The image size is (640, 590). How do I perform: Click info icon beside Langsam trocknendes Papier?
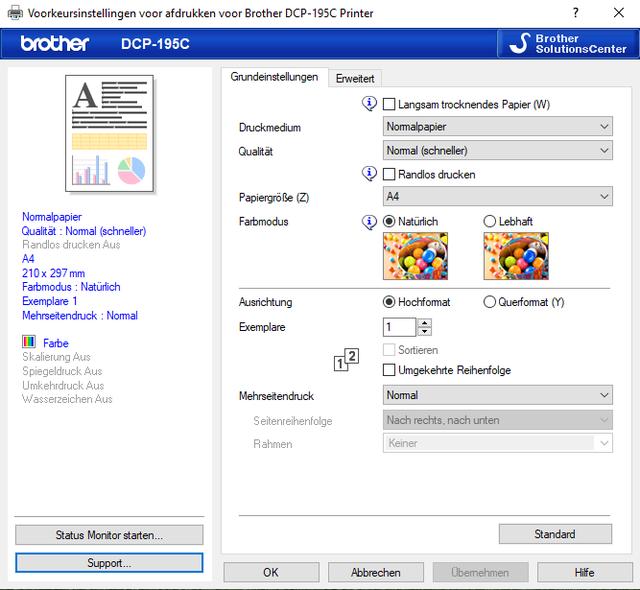click(x=369, y=104)
